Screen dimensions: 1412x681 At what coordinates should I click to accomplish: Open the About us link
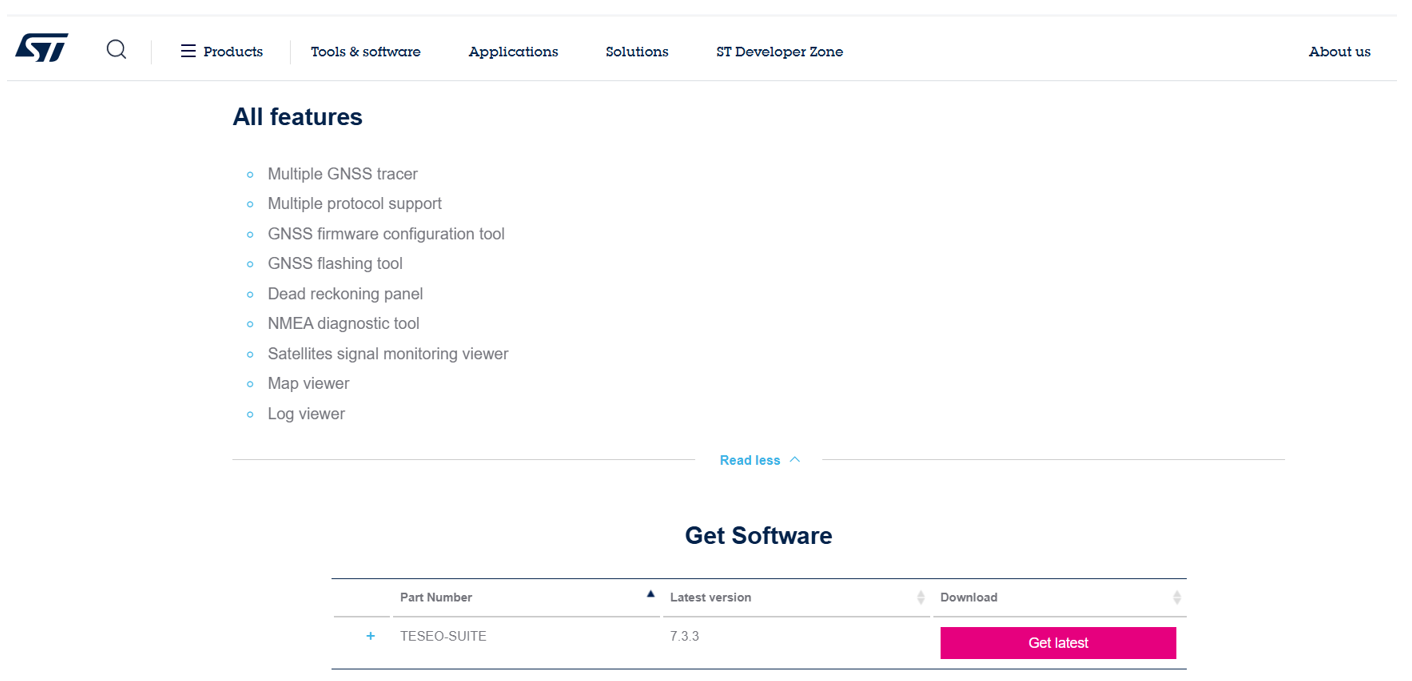tap(1339, 52)
